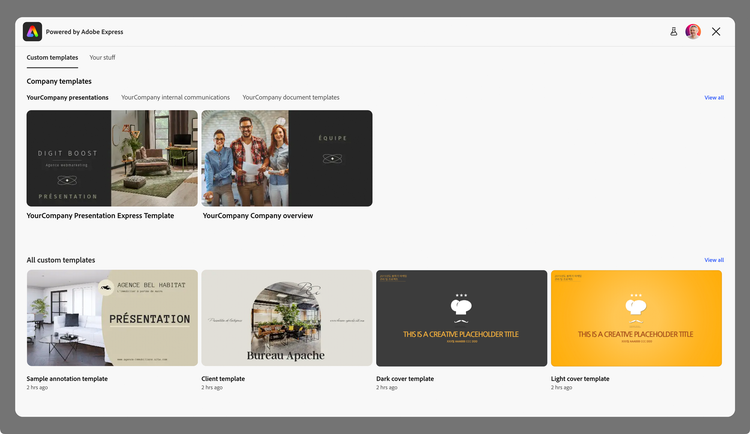Click 'Light cover template' label
The width and height of the screenshot is (750, 434).
(580, 379)
